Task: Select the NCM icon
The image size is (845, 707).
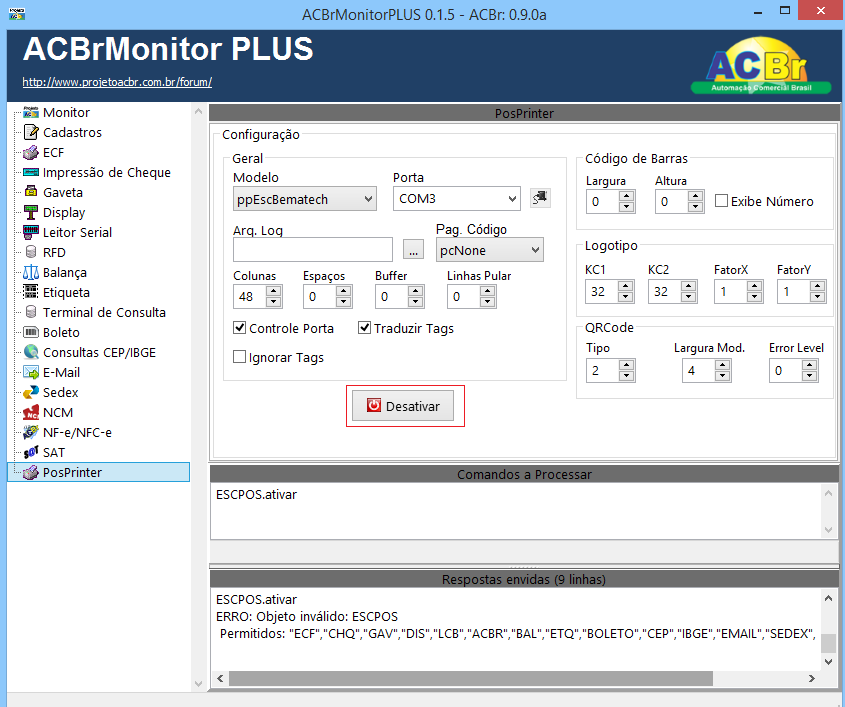Action: [x=31, y=412]
